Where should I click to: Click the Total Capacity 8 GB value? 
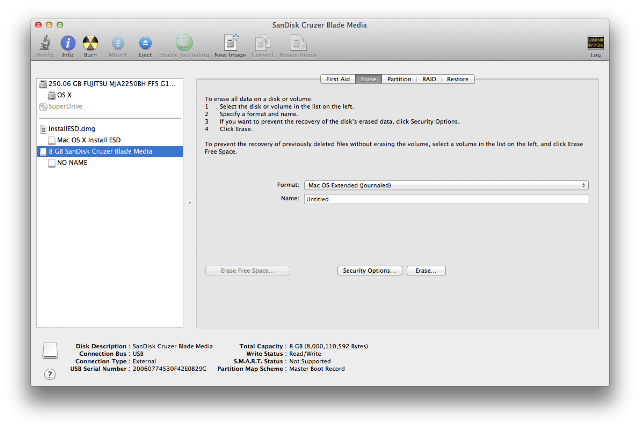click(329, 346)
